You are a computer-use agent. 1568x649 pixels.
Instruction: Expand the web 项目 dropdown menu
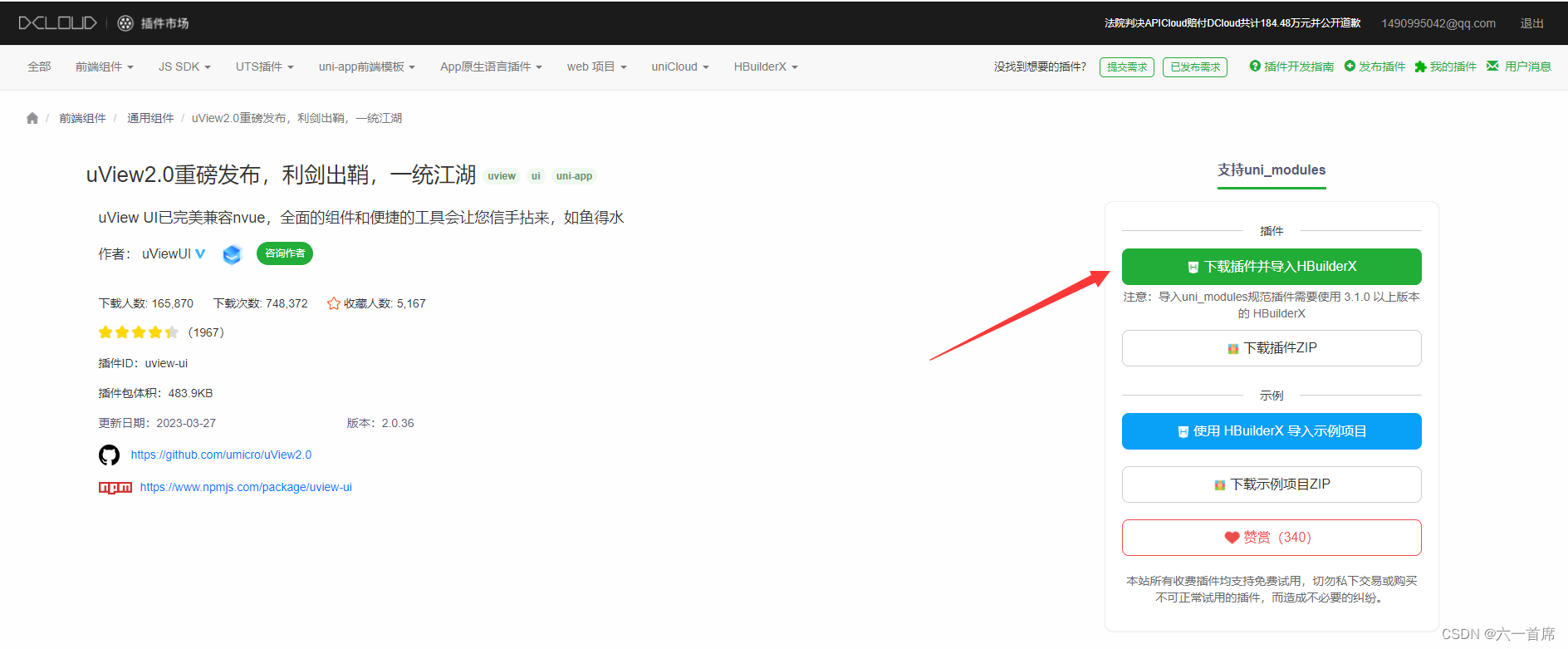tap(597, 66)
